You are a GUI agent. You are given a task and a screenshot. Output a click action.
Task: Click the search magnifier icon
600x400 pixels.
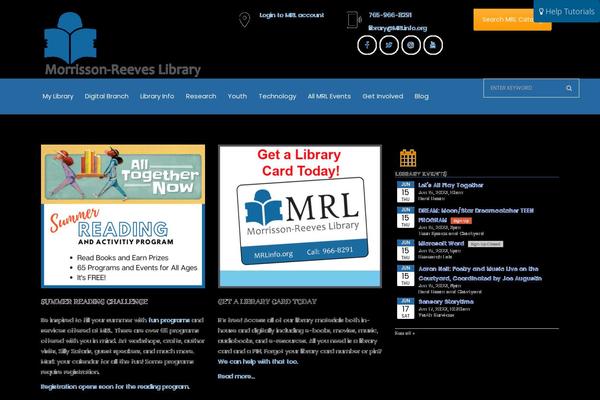(569, 88)
